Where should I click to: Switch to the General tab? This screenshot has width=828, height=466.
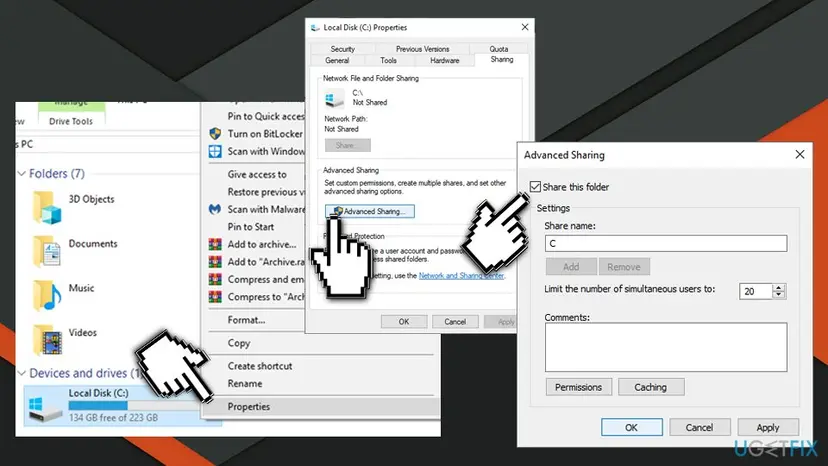pos(337,60)
